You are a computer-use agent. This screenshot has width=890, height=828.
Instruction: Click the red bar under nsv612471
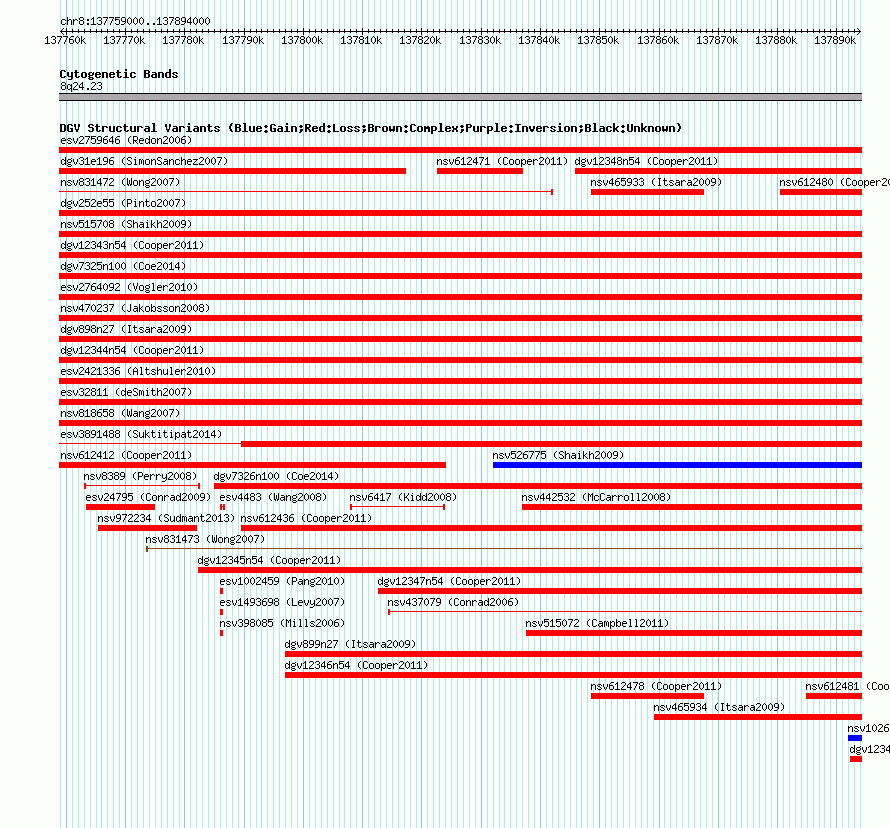(x=480, y=171)
